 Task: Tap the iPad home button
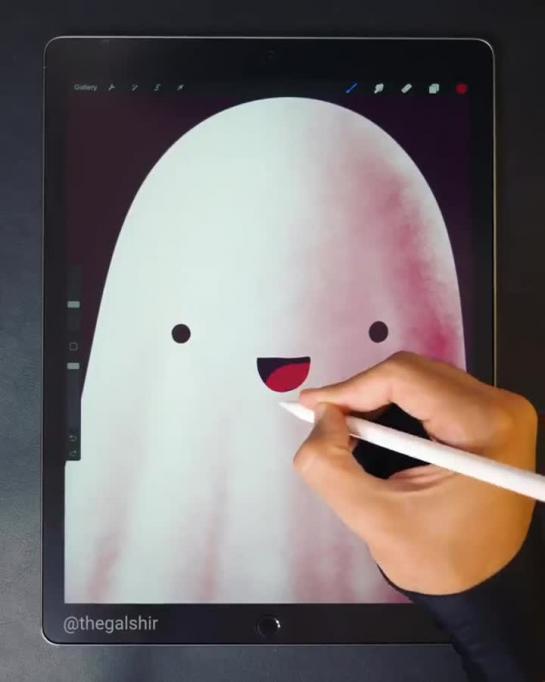pyautogui.click(x=268, y=625)
